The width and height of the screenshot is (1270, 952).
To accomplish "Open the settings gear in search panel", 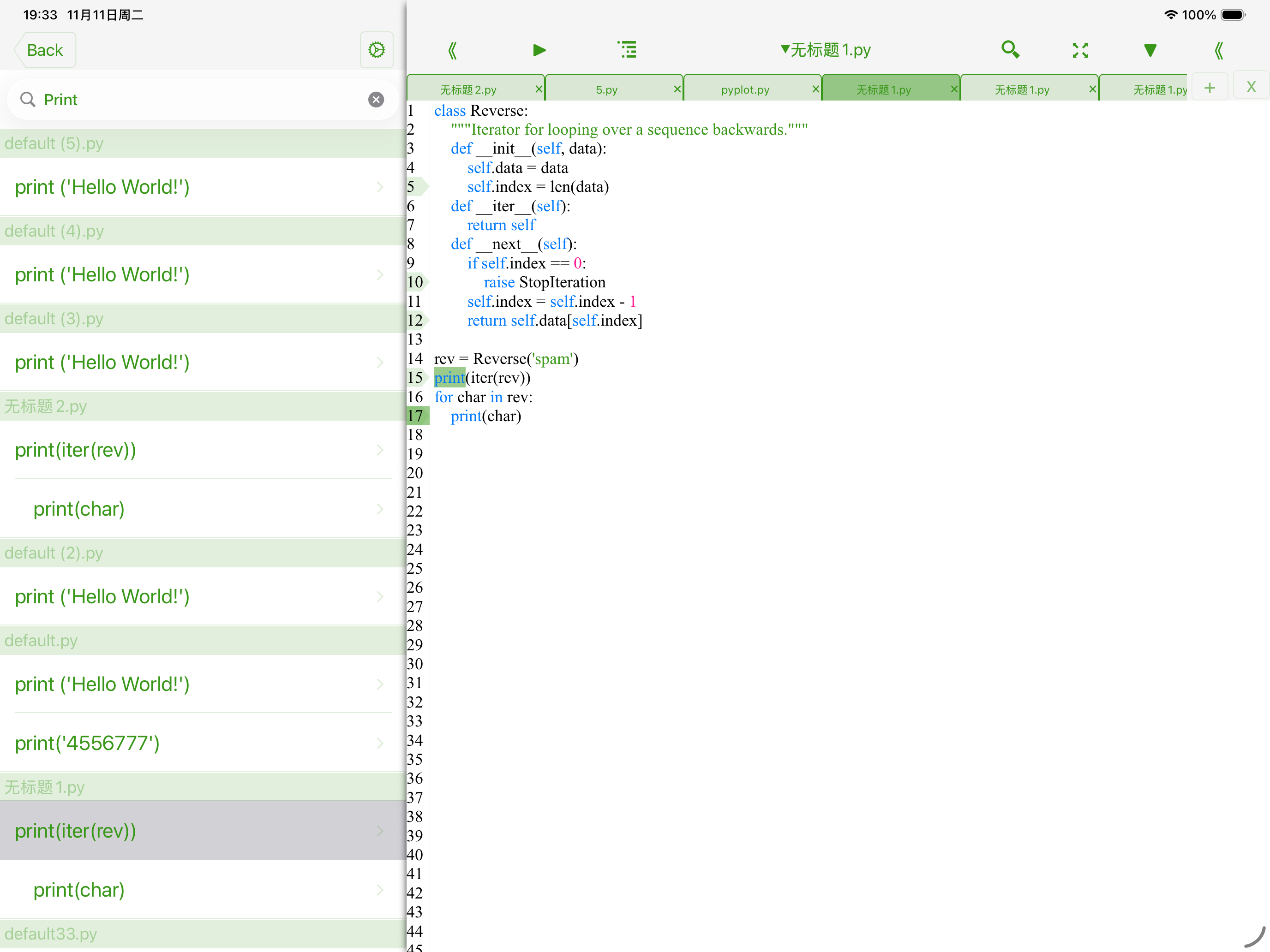I will tap(377, 50).
